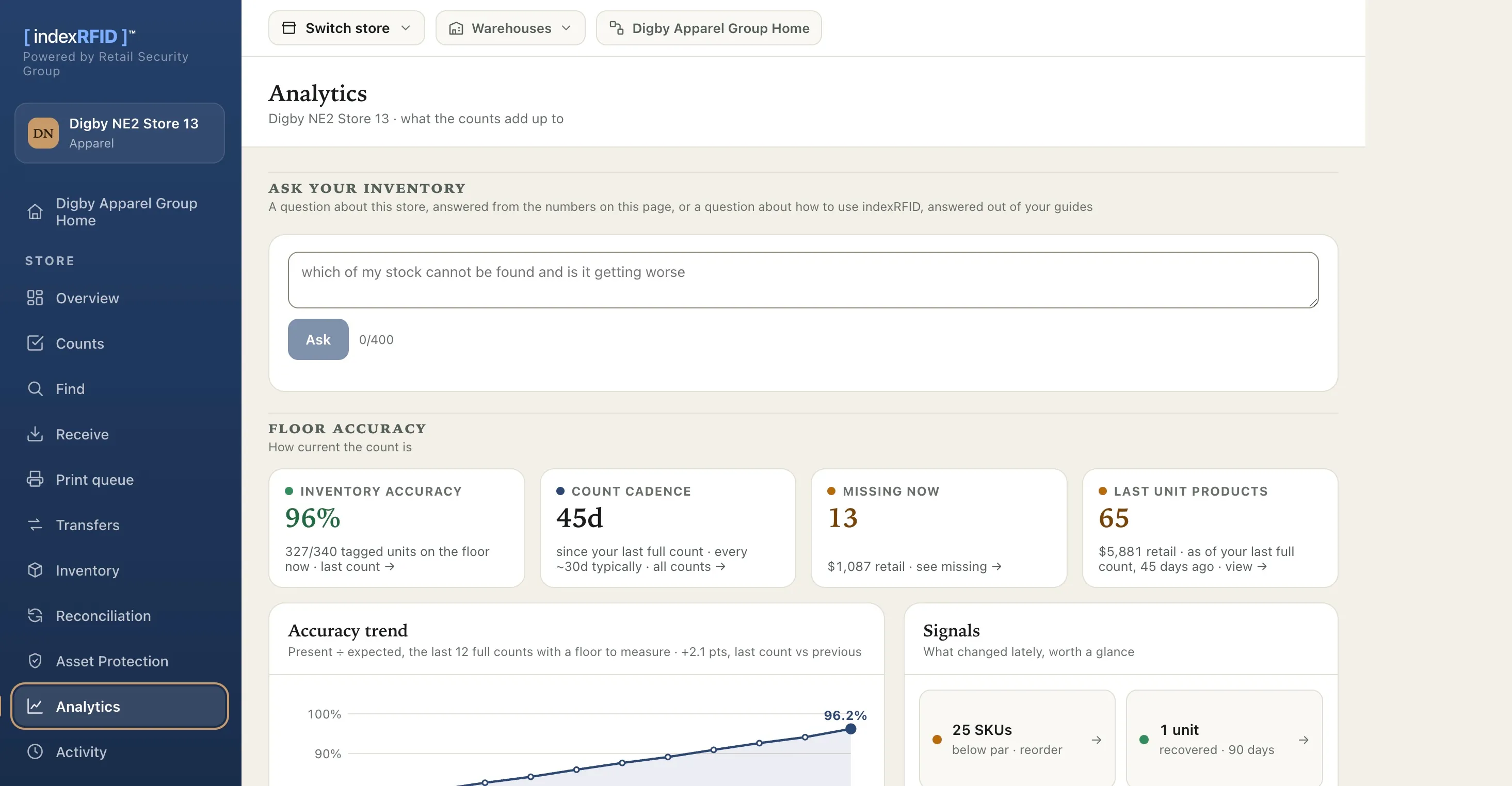Navigate to Find
This screenshot has height=786, width=1512.
[120, 389]
